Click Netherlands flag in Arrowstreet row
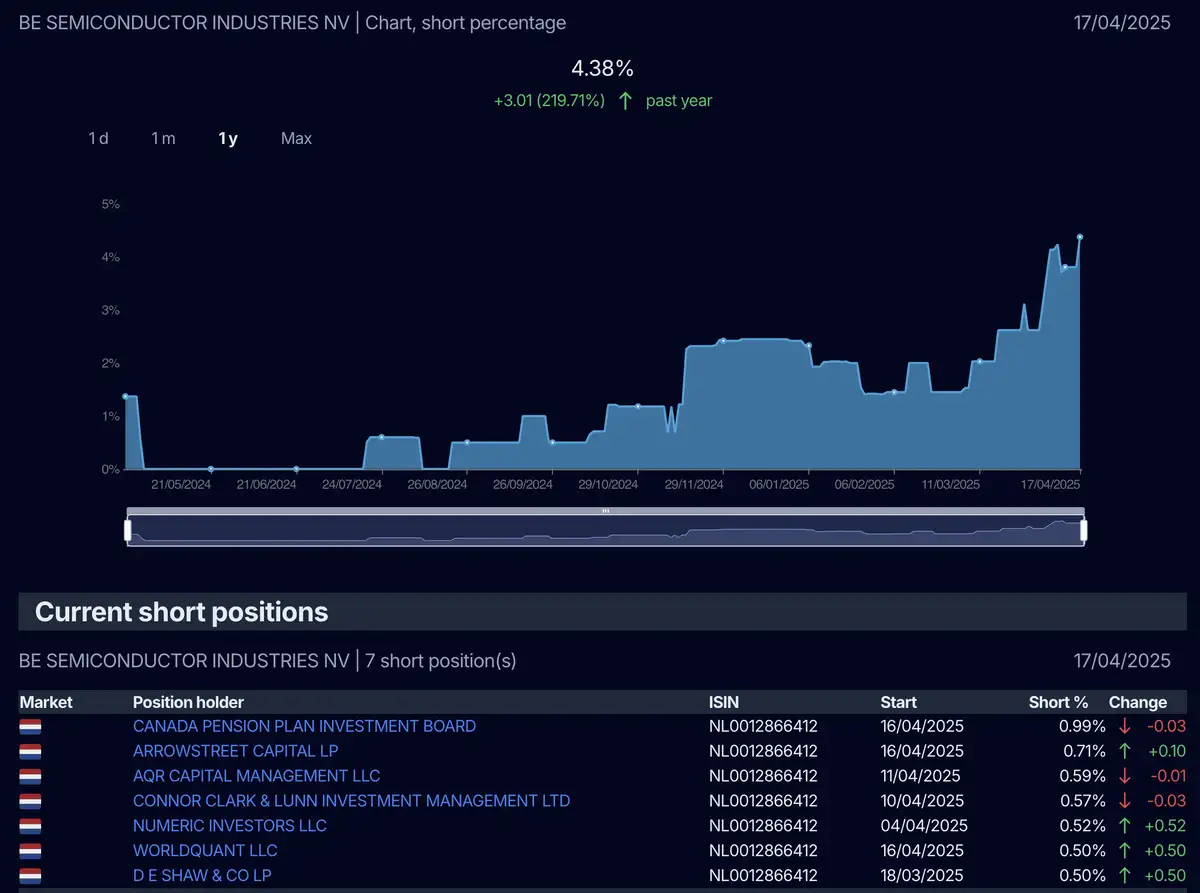This screenshot has height=893, width=1200. coord(30,751)
